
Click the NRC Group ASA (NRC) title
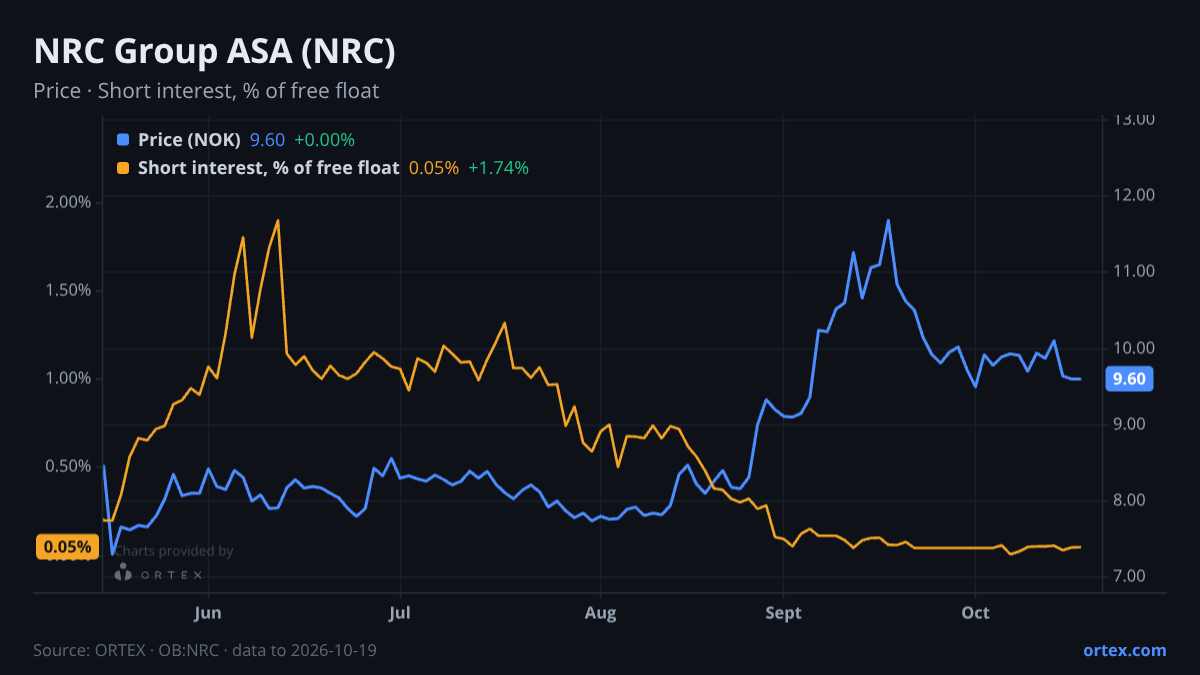coord(214,52)
